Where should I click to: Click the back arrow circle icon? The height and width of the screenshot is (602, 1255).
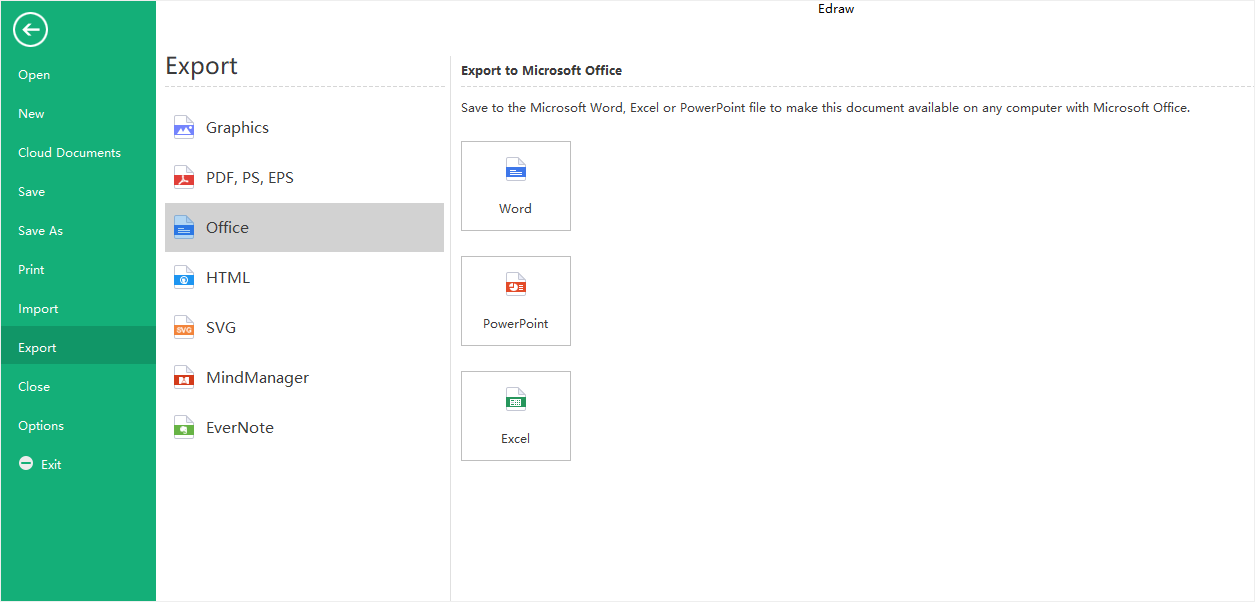(x=31, y=31)
